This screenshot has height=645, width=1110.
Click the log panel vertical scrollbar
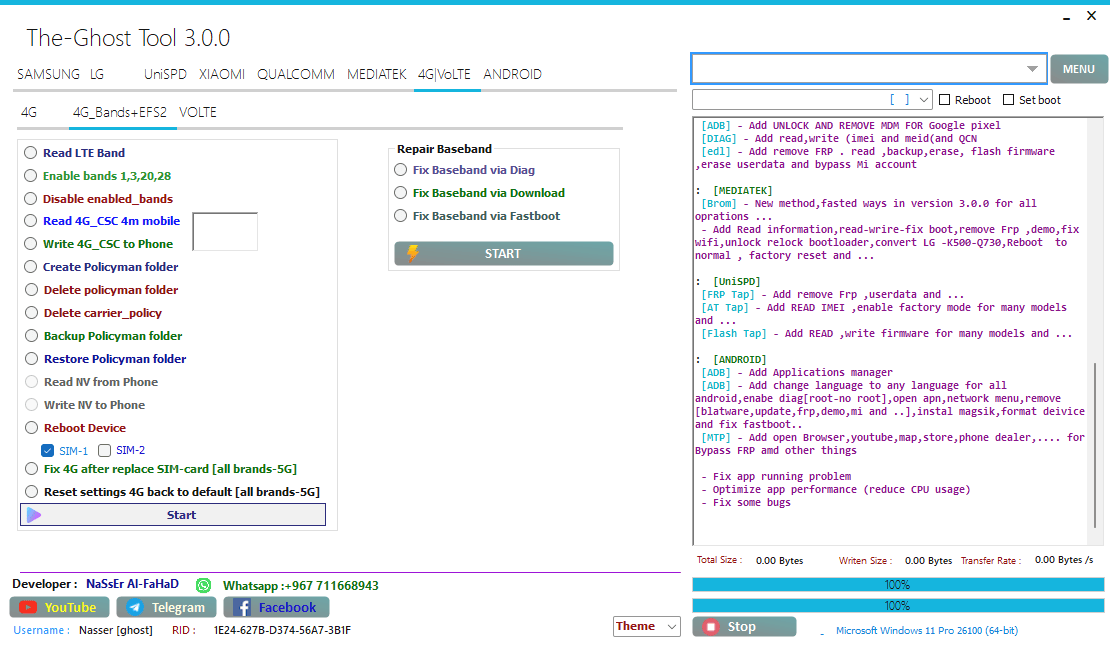point(1094,445)
